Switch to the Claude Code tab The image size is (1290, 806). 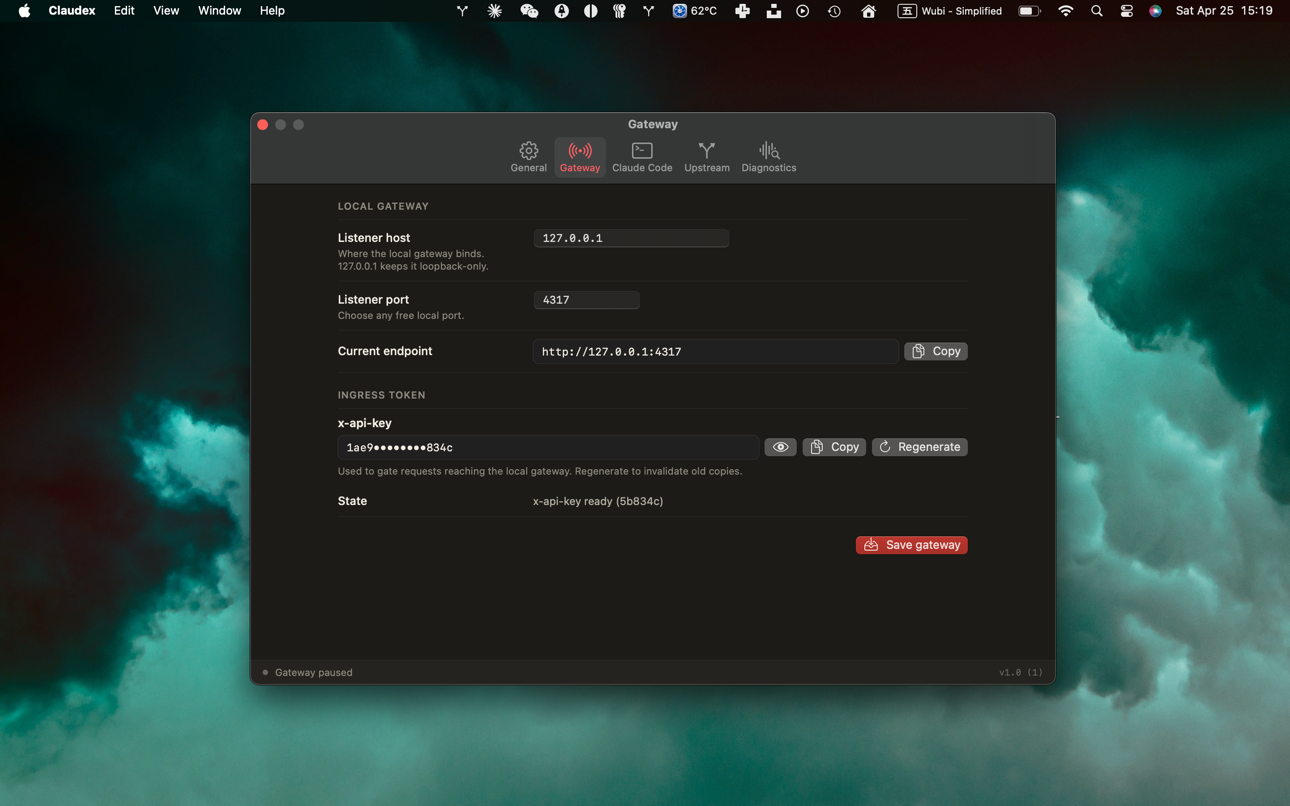(642, 157)
